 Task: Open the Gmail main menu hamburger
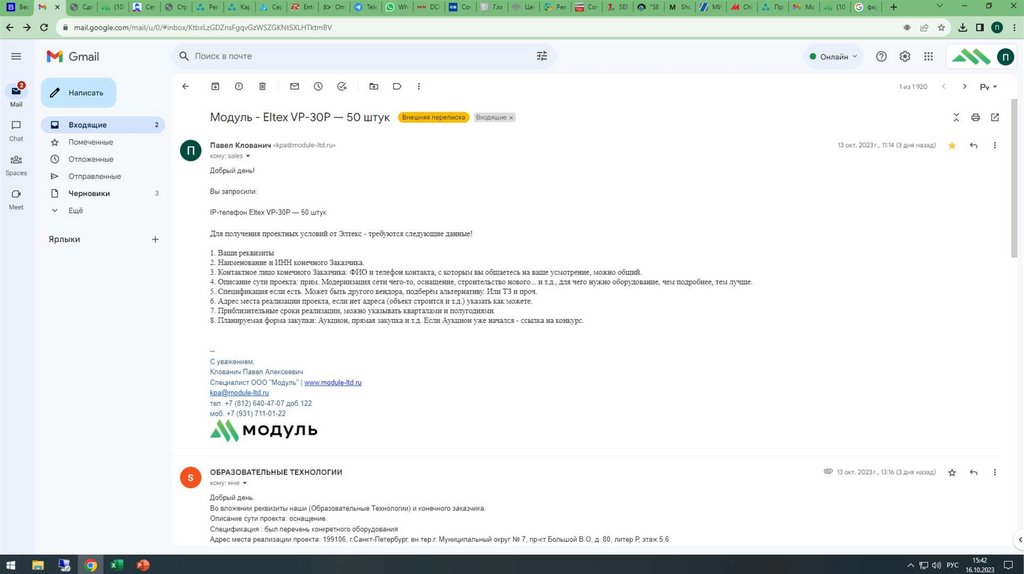16,57
